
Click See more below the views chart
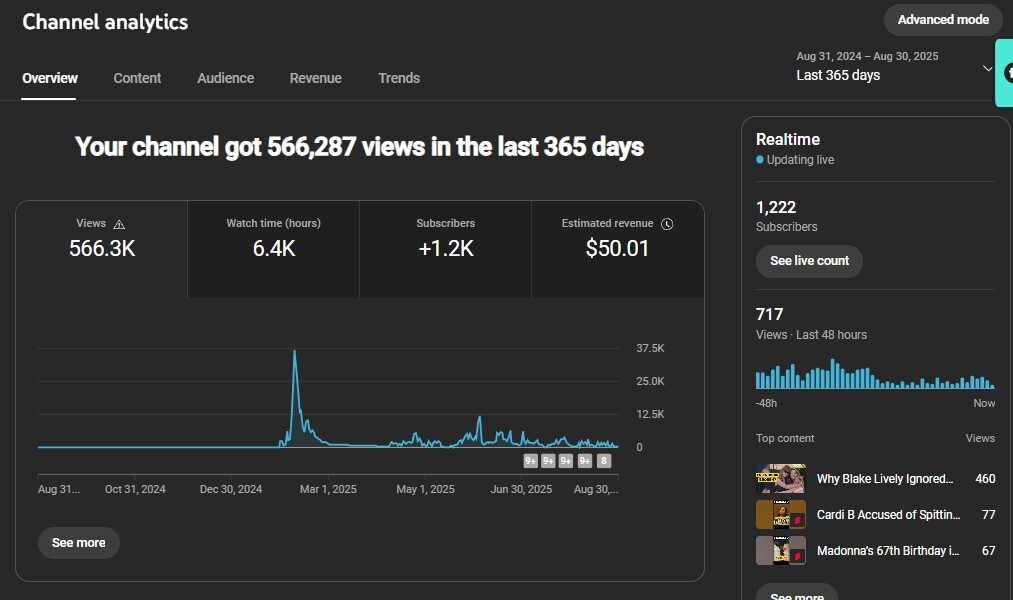(x=78, y=543)
